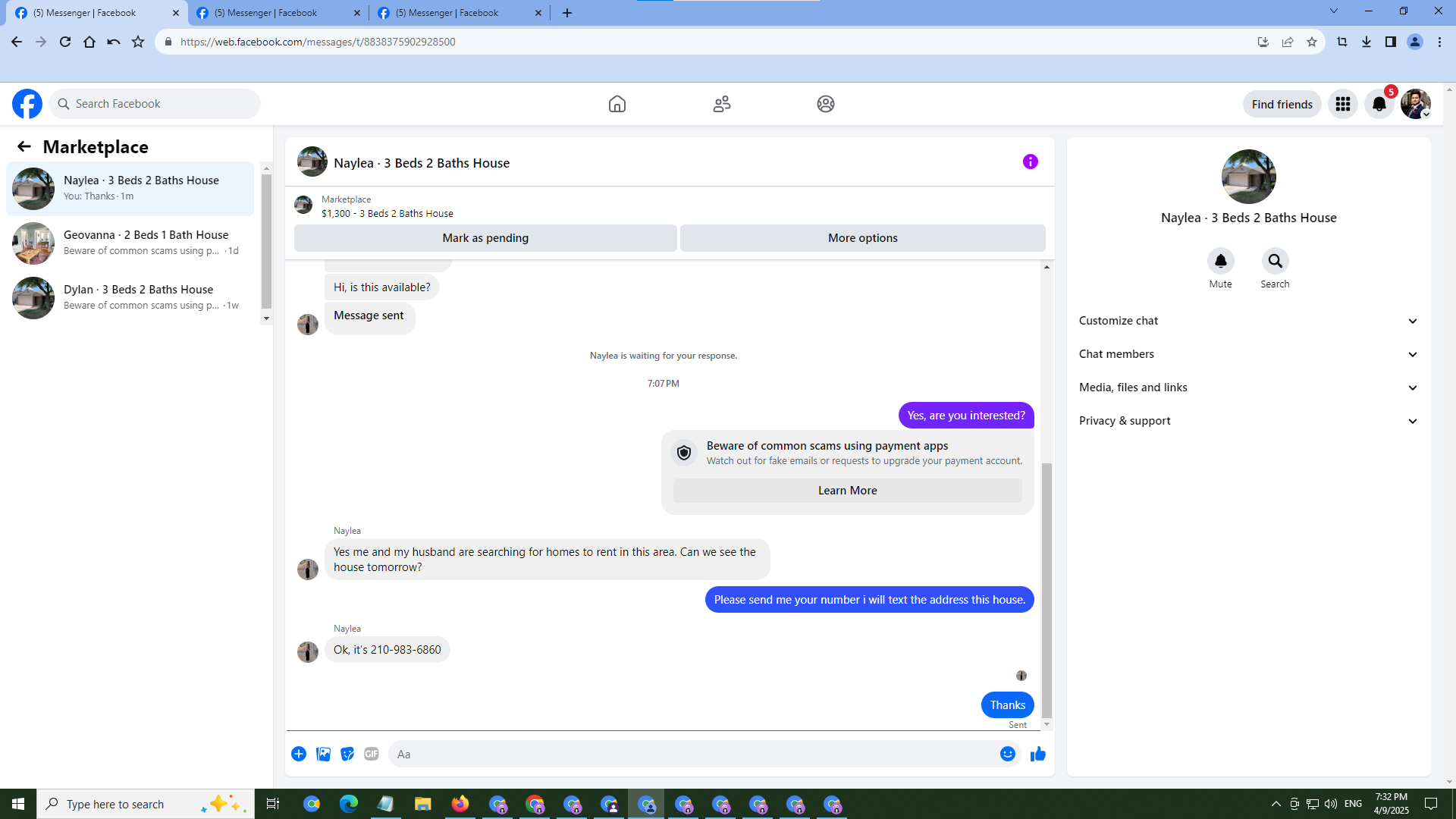
Task: Go to the browser home page
Action: (89, 42)
